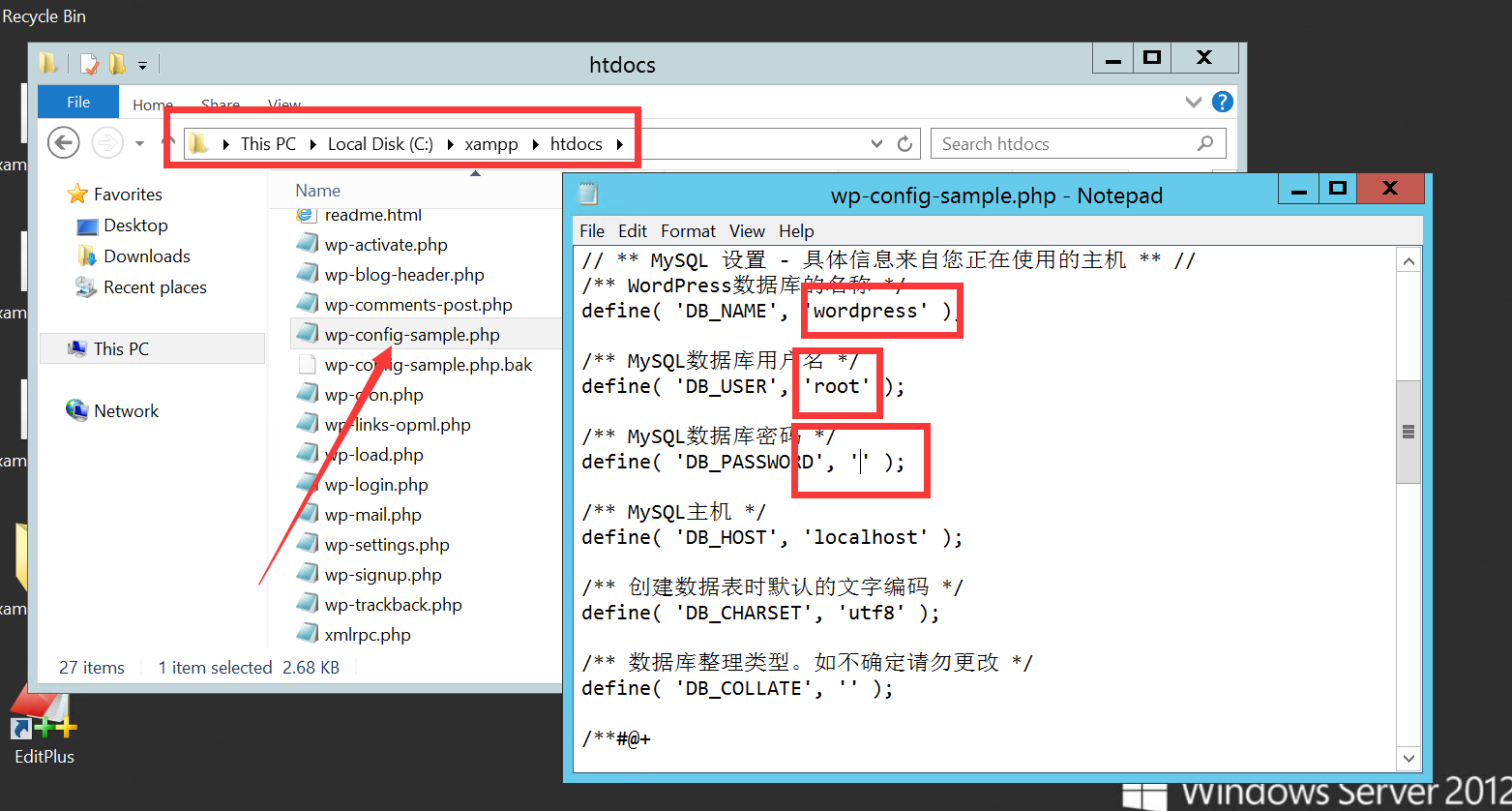Click New folder icon in quick access toolbar
This screenshot has width=1512, height=811.
point(117,65)
